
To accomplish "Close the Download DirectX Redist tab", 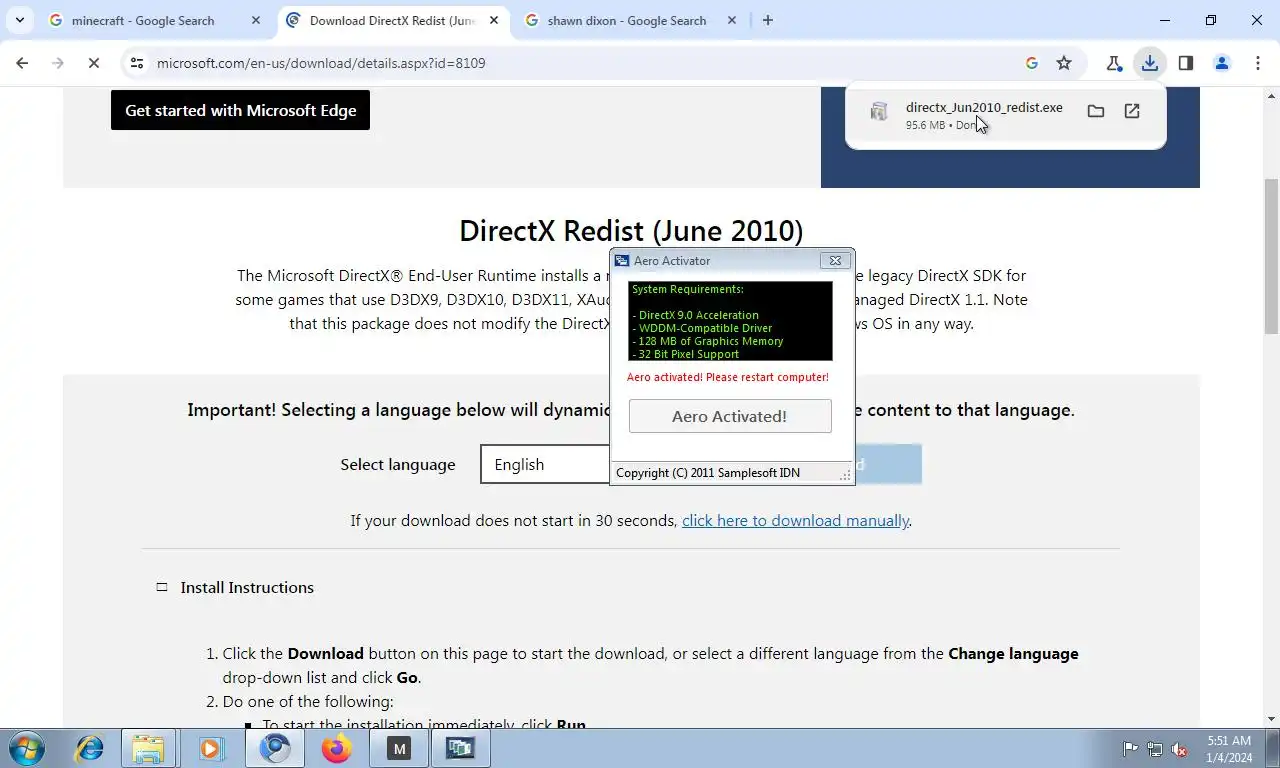I will tap(494, 20).
